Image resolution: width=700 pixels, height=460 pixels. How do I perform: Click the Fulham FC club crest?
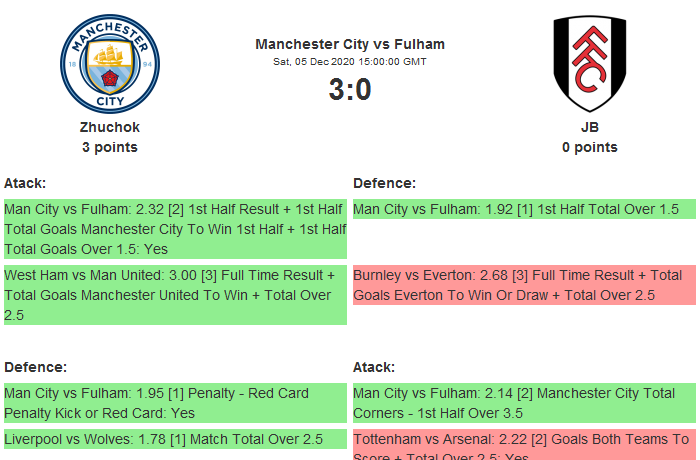pyautogui.click(x=590, y=64)
